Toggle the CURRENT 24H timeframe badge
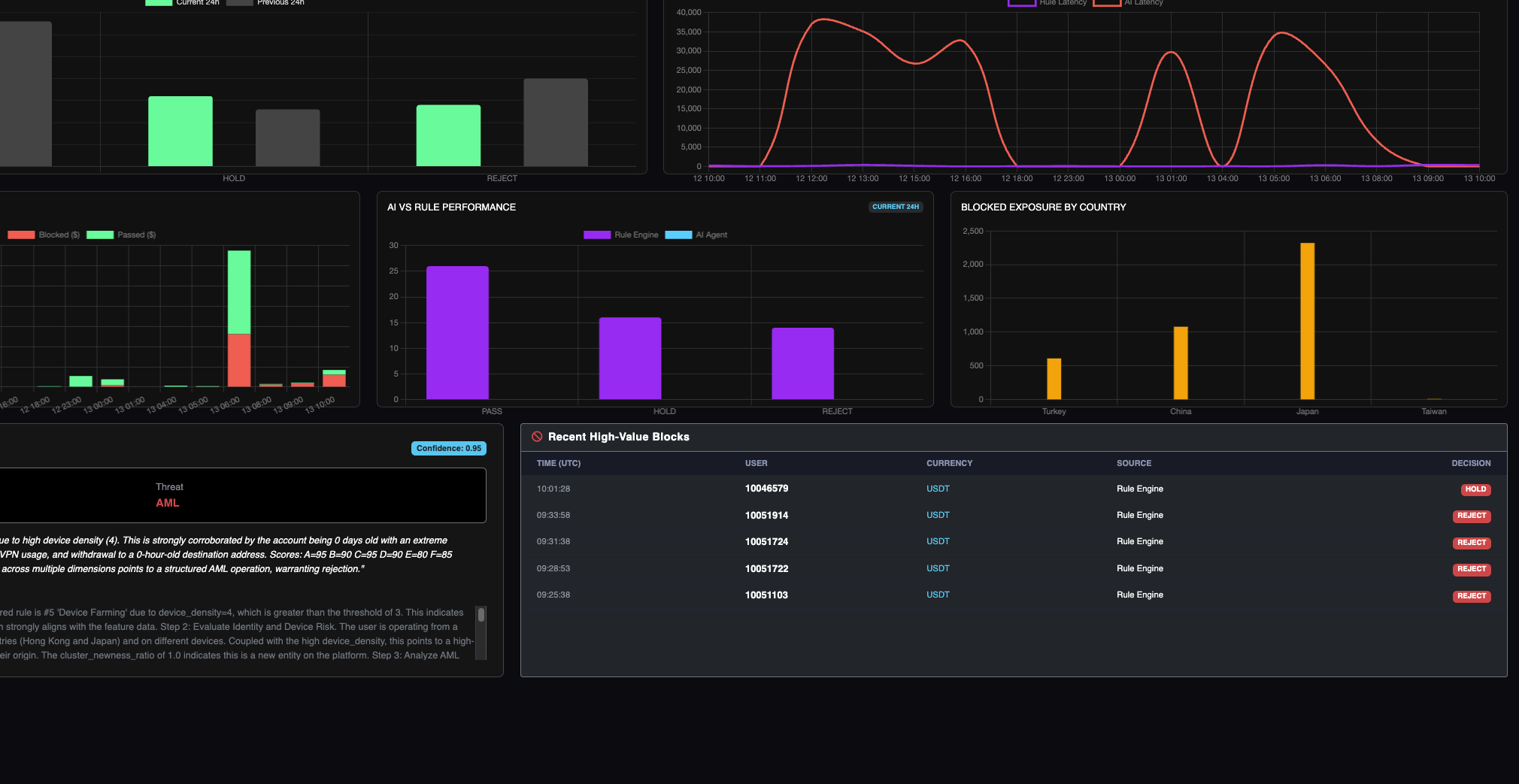1519x784 pixels. click(x=895, y=207)
